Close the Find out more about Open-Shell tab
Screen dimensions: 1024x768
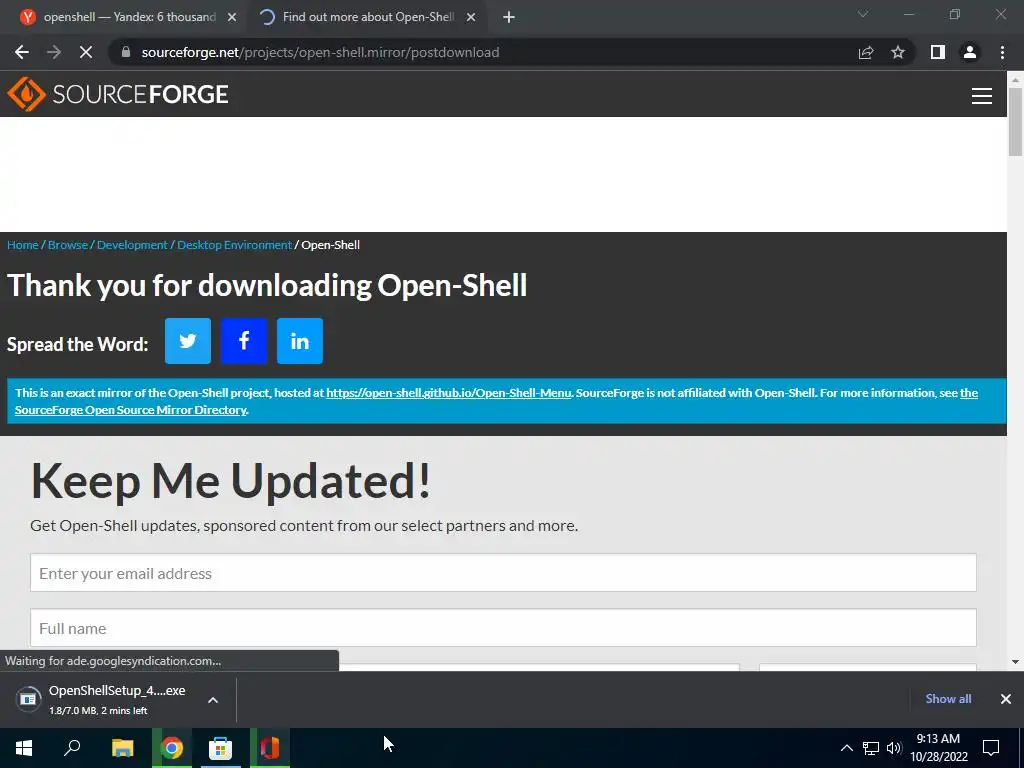coord(471,18)
